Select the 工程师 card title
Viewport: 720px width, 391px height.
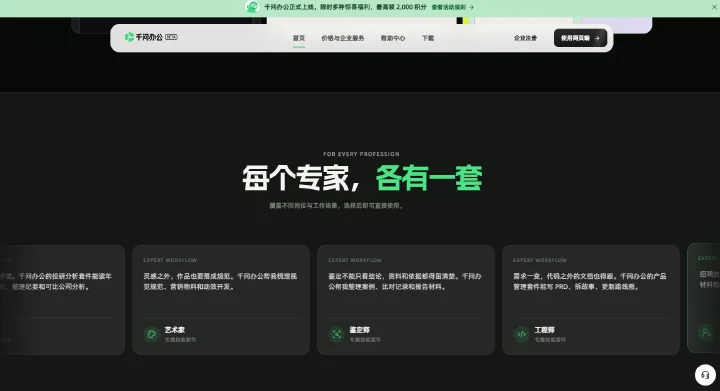[545, 330]
